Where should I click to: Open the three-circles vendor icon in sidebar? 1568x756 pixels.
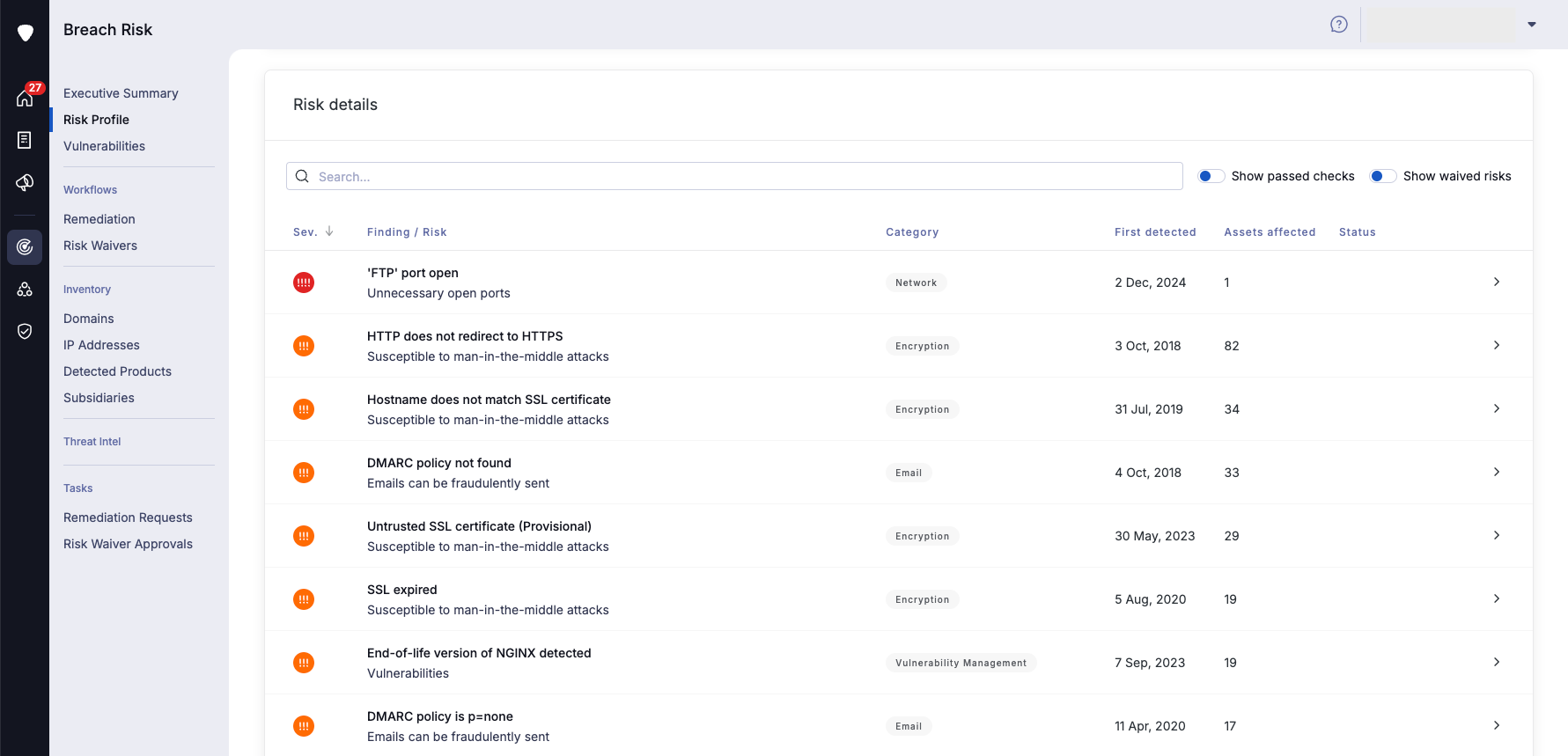(25, 290)
